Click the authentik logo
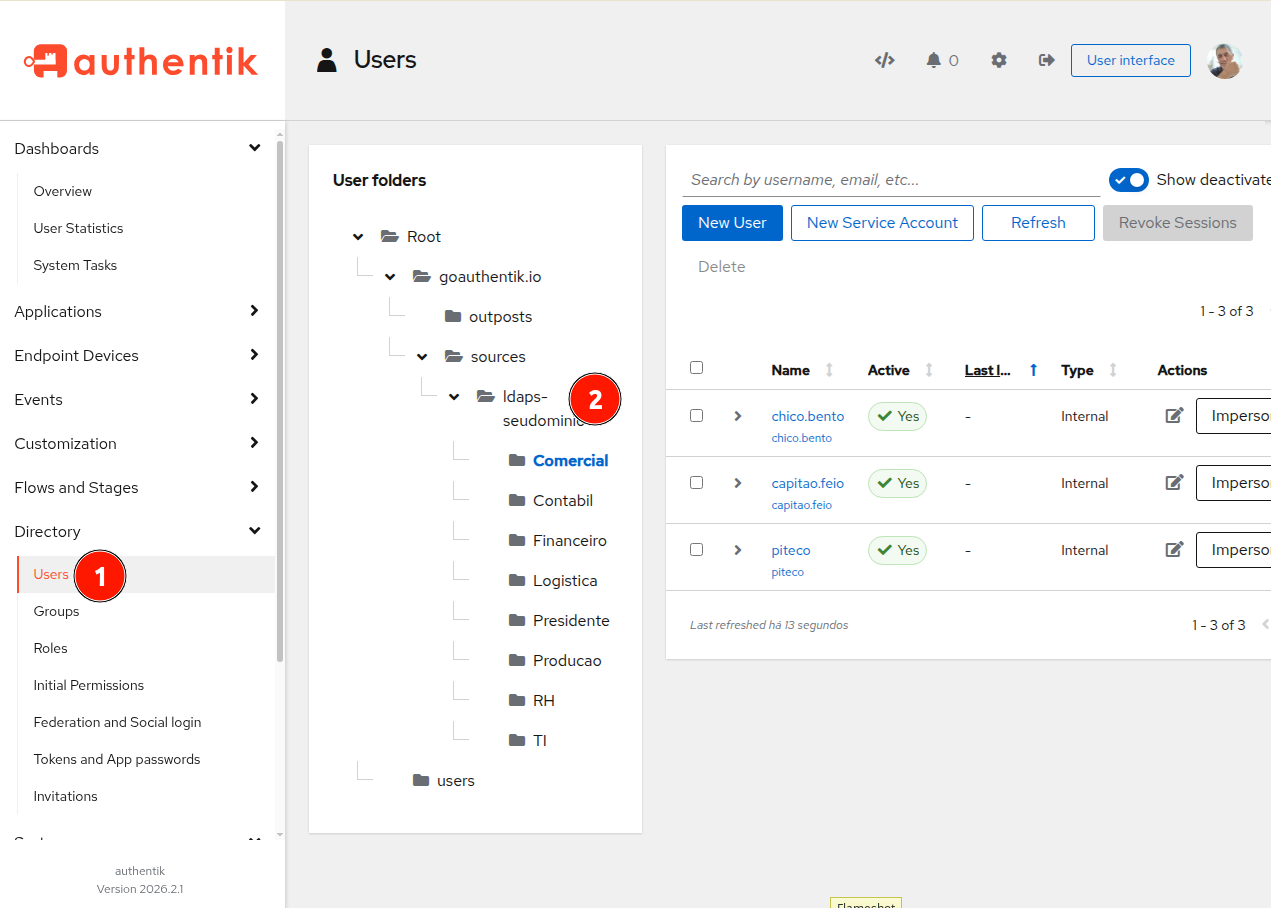Viewport: 1271px width, 908px height. pos(141,61)
